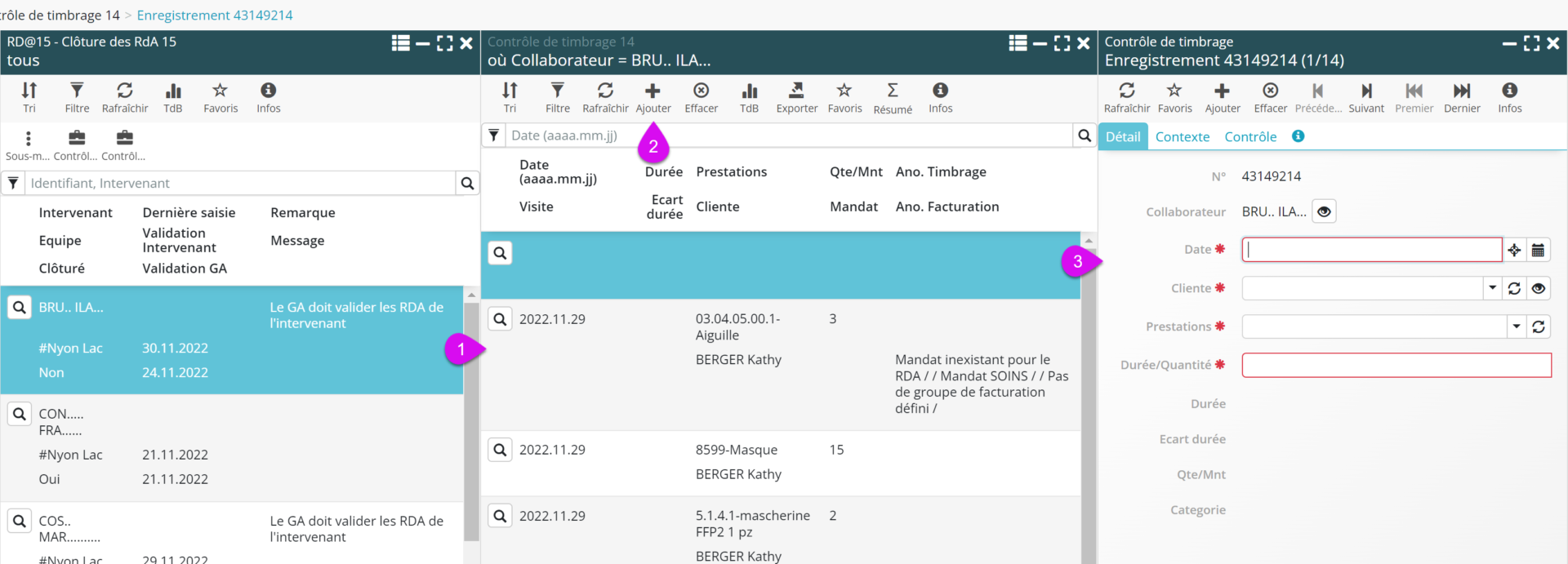The image size is (1568, 564).
Task: Open the Enregistrement 43149214 breadcrumb link
Action: point(215,15)
